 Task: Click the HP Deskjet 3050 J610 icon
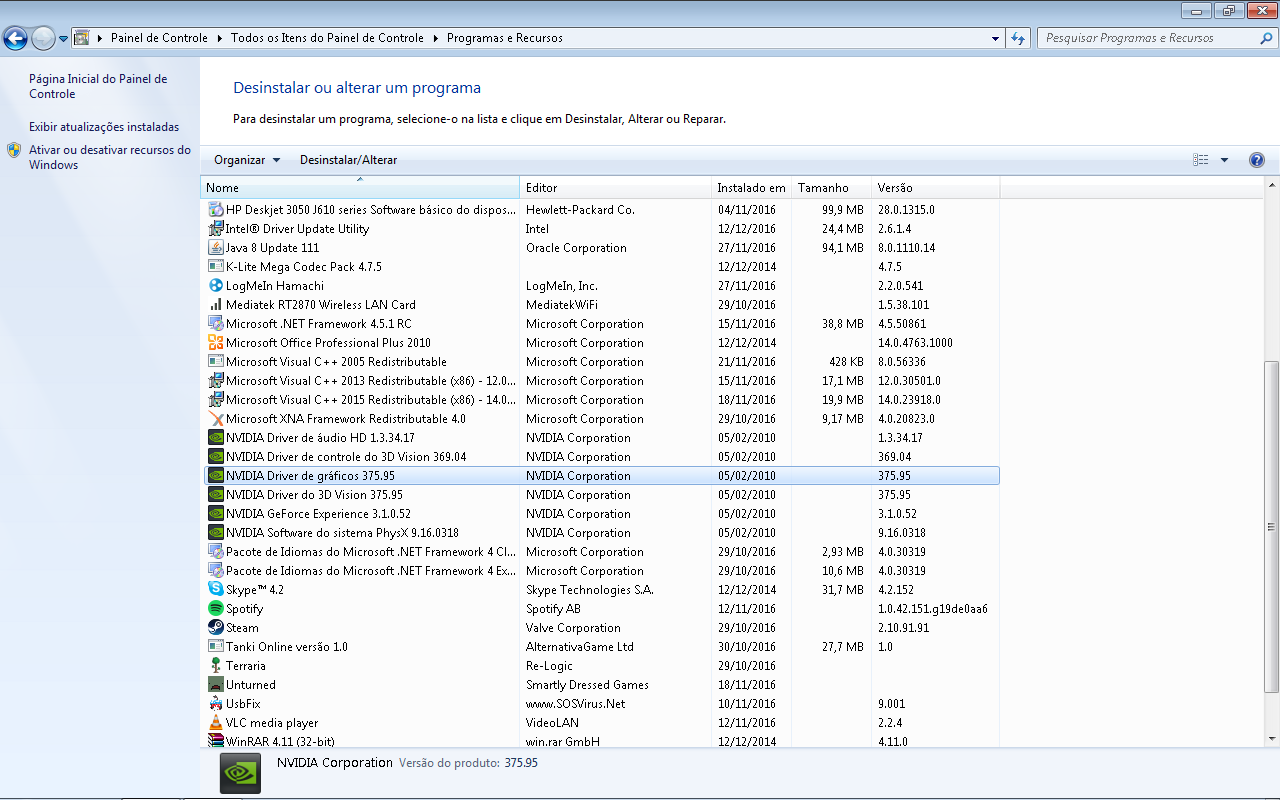[x=216, y=210]
